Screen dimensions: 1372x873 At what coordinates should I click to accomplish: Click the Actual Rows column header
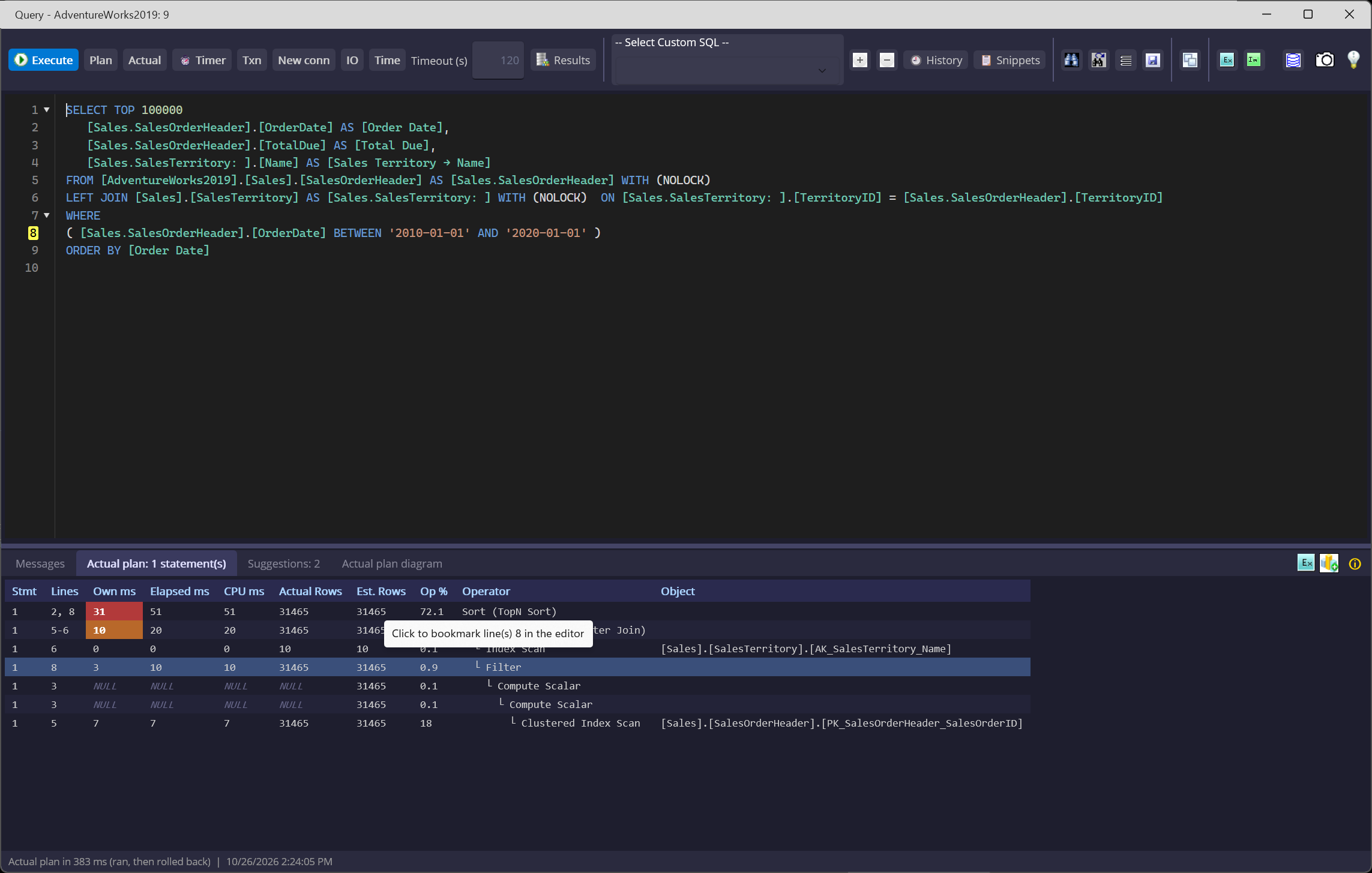coord(310,591)
